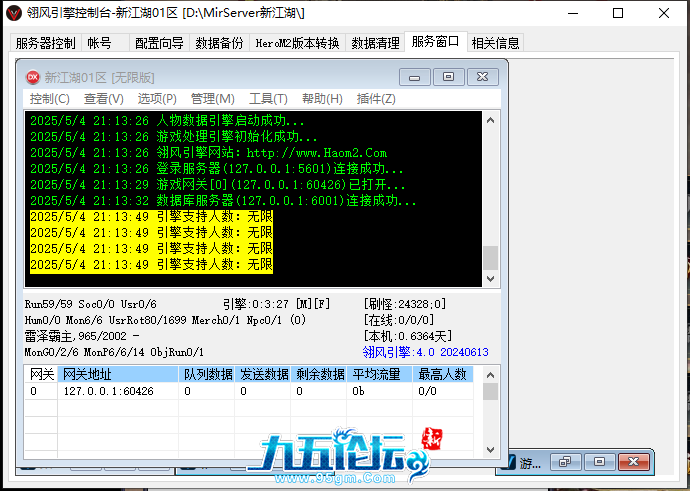
Task: Switch to the 数据清理 tab
Action: tap(375, 43)
